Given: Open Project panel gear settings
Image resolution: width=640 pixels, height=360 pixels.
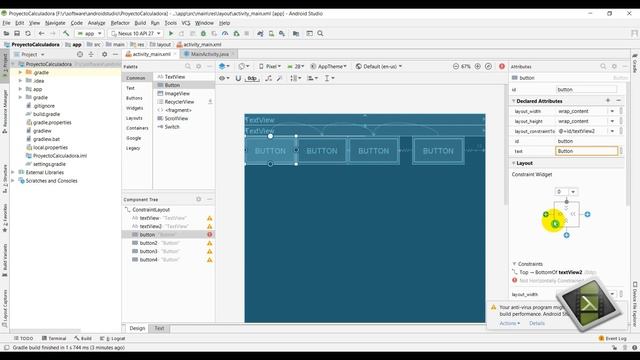Looking at the screenshot, I should coord(104,54).
